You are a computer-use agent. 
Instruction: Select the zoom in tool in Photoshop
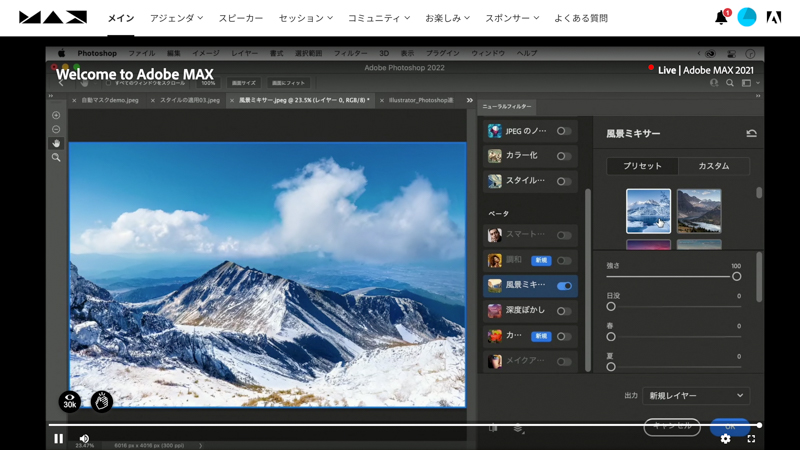(56, 115)
